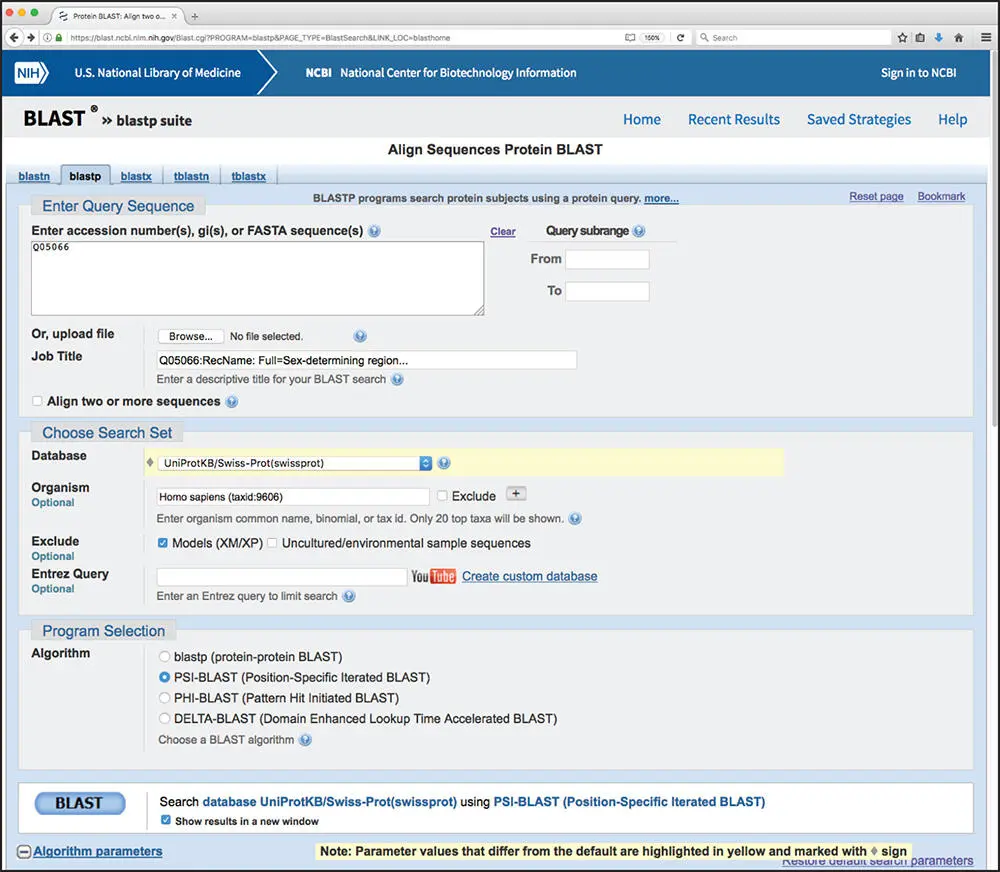The height and width of the screenshot is (872, 1000).
Task: Click the plus button to add organism
Action: coord(516,494)
